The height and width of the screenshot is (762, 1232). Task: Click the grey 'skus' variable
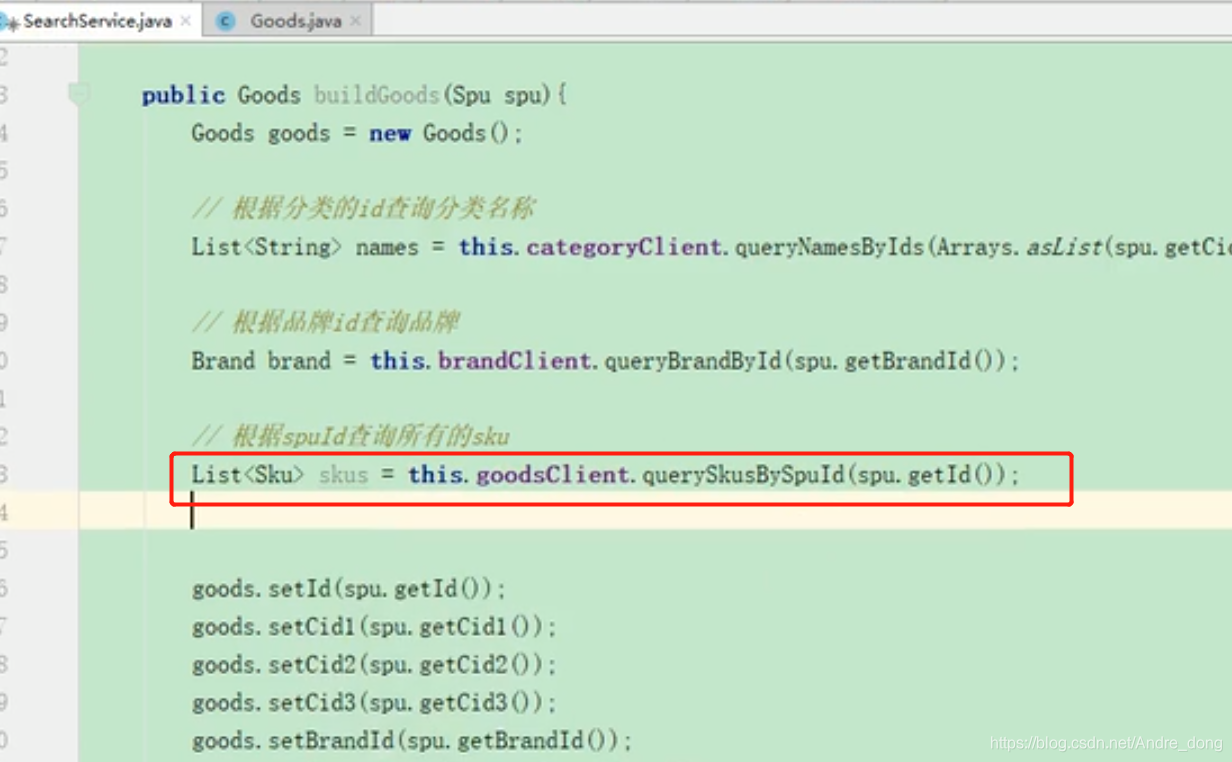[x=343, y=475]
